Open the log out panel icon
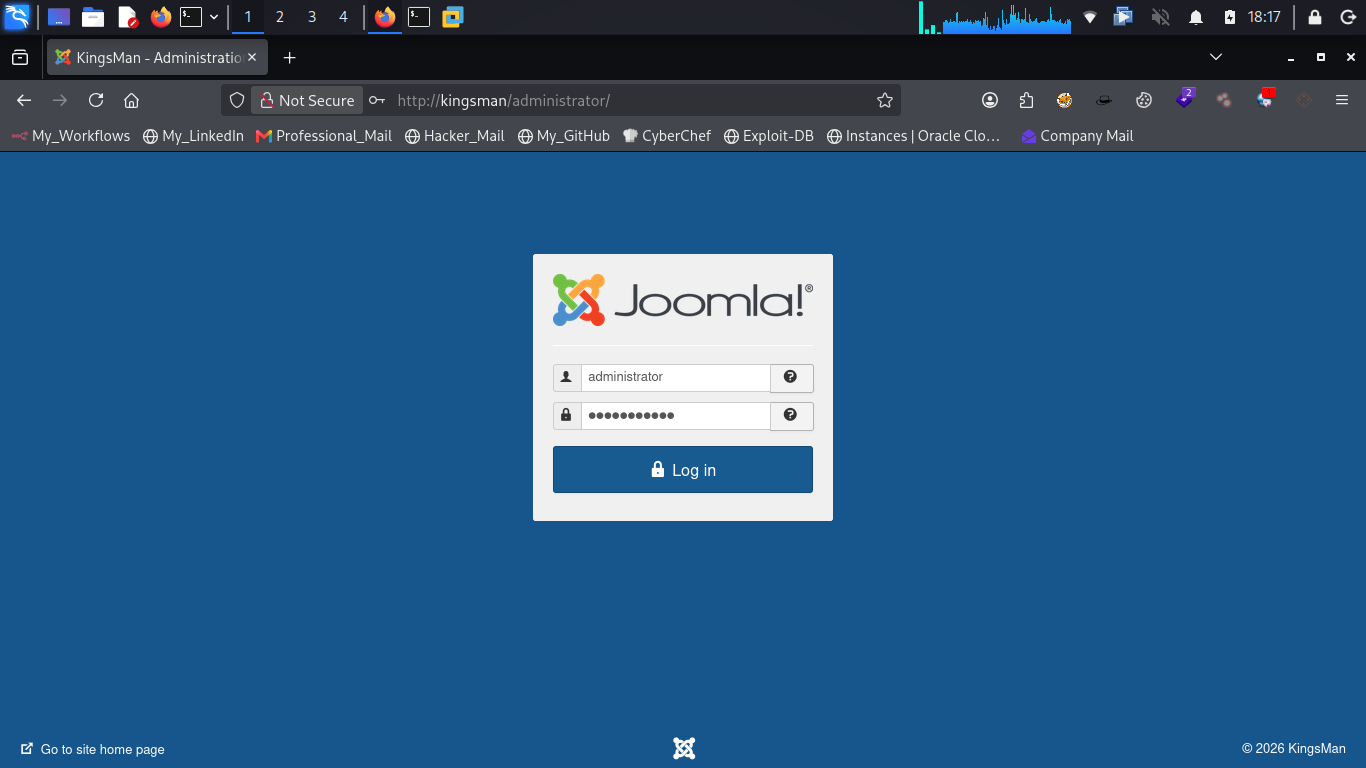The image size is (1366, 768). pos(1347,17)
